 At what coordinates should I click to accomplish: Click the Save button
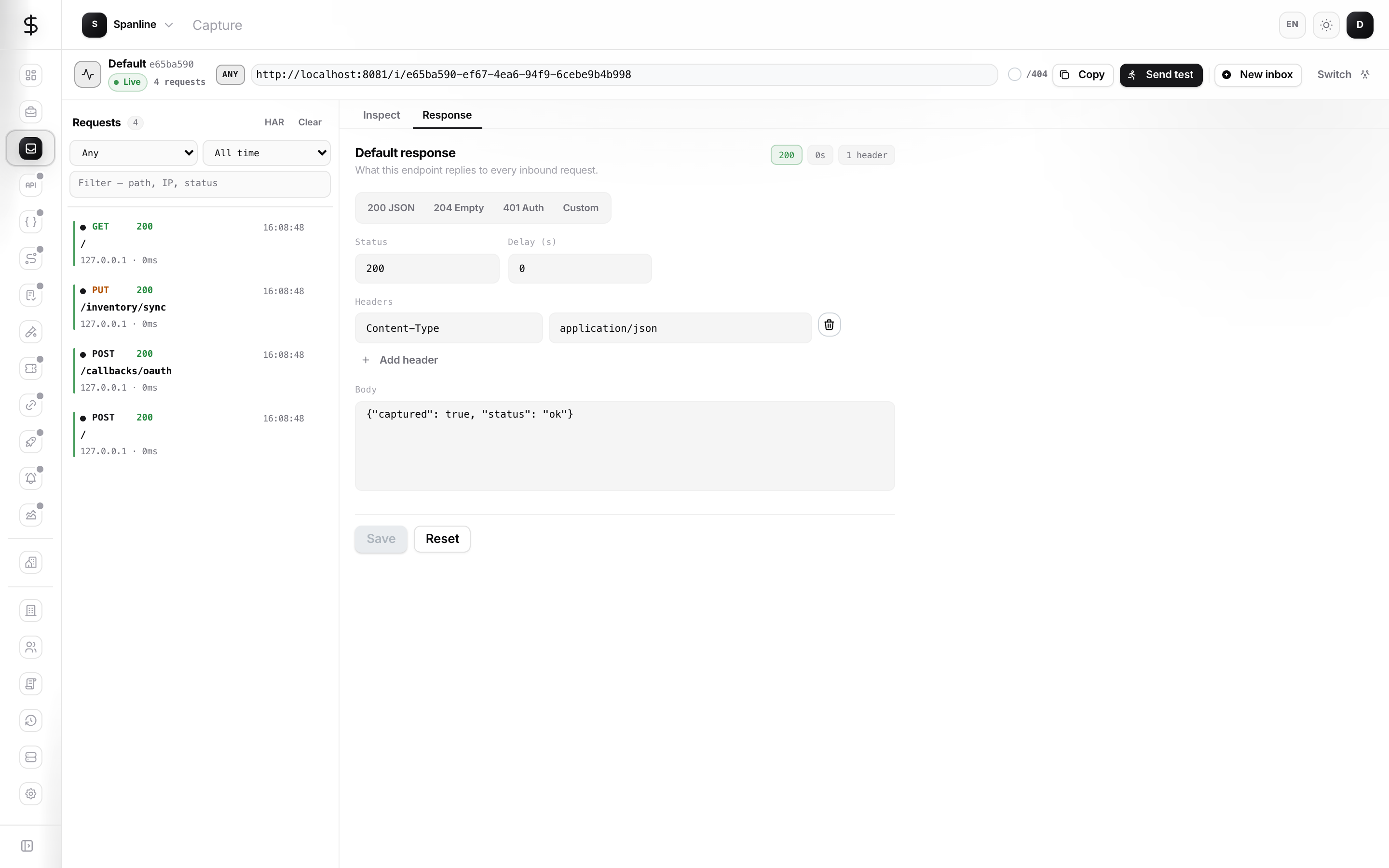tap(381, 539)
